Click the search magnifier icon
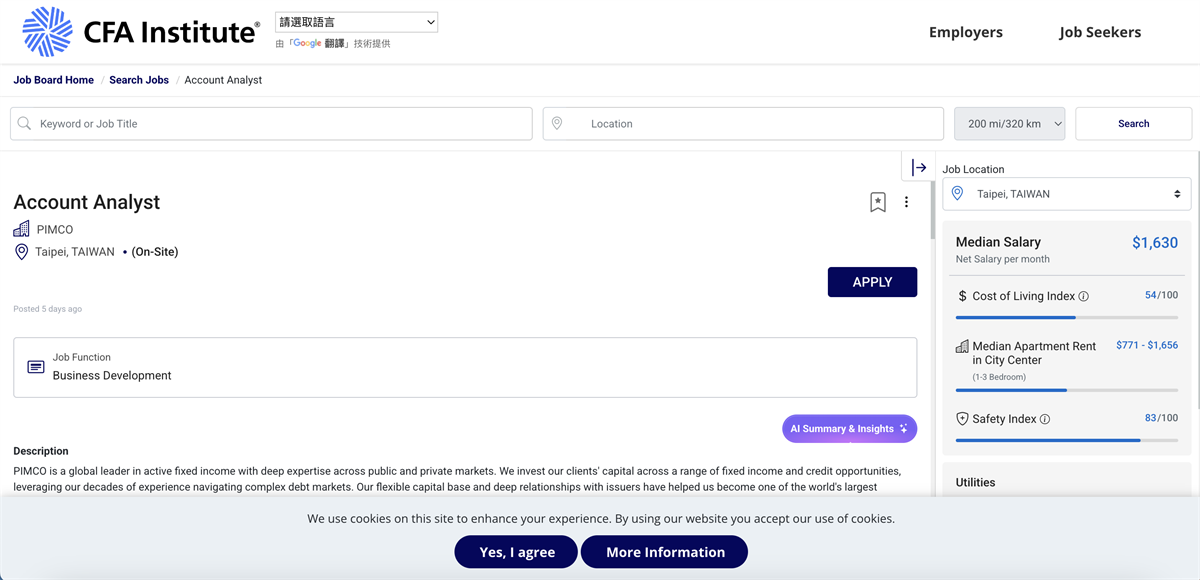Screen dimensions: 1200x580 pyautogui.click(x=25, y=124)
